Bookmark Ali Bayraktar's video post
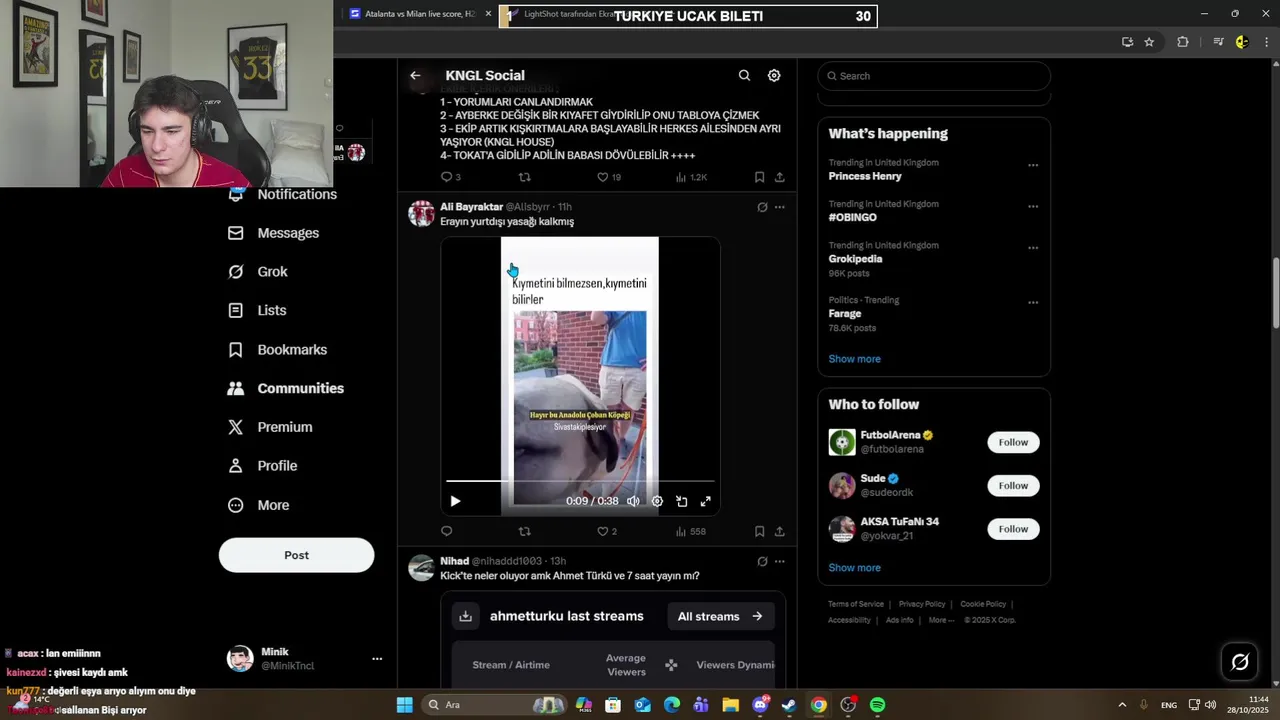 pos(759,531)
